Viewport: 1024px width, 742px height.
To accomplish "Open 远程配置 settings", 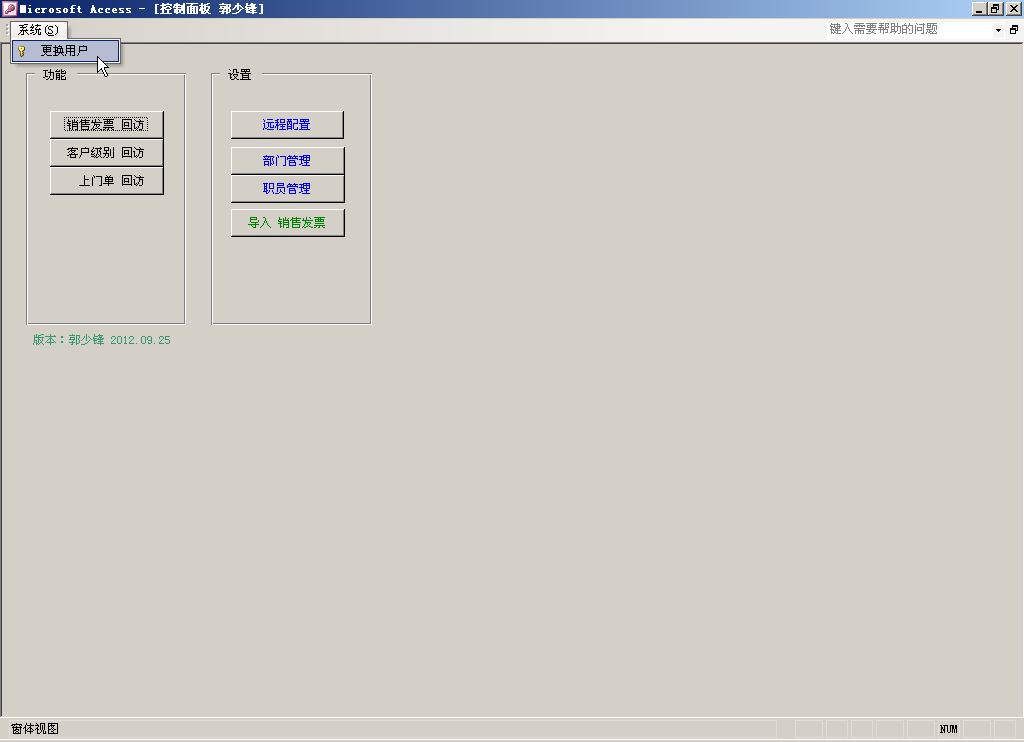I will (287, 125).
